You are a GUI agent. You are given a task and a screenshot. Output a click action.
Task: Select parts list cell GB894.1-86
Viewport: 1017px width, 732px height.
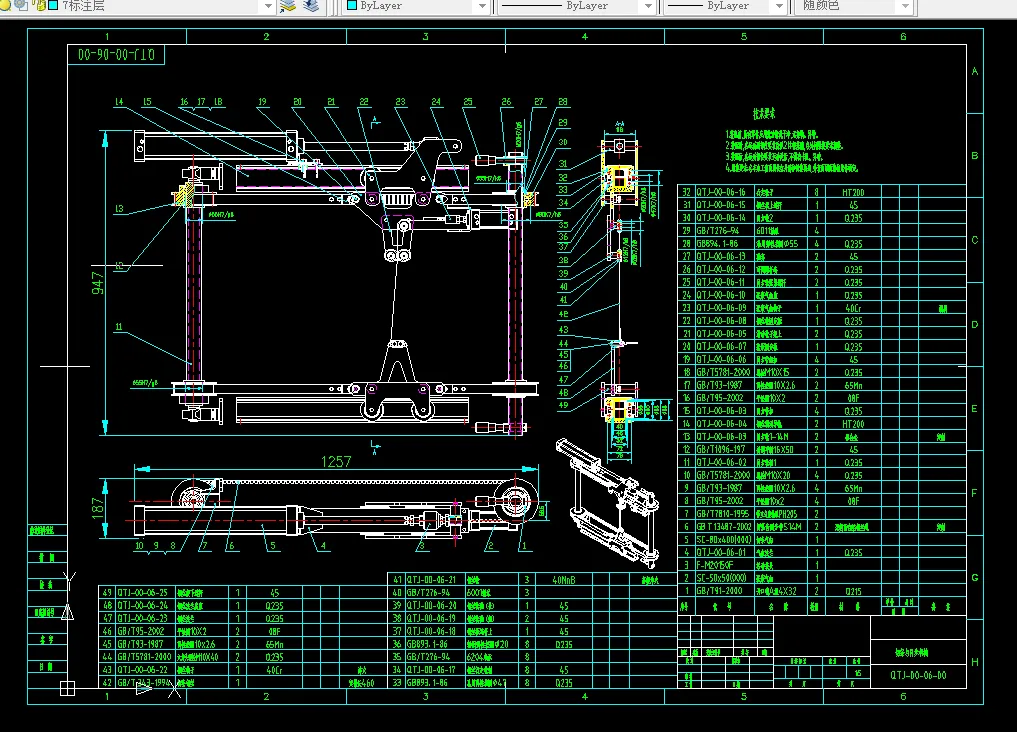[717, 244]
